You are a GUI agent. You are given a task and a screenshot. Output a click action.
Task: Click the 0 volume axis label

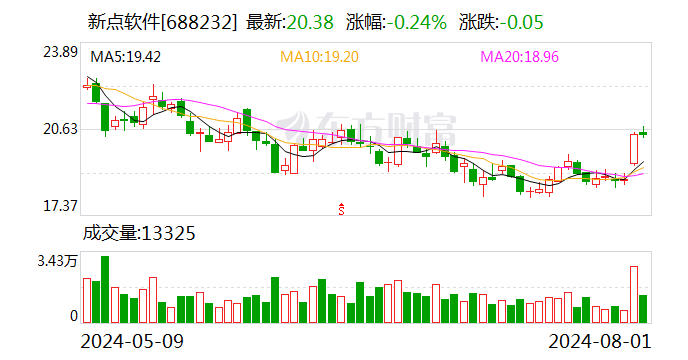pyautogui.click(x=74, y=316)
